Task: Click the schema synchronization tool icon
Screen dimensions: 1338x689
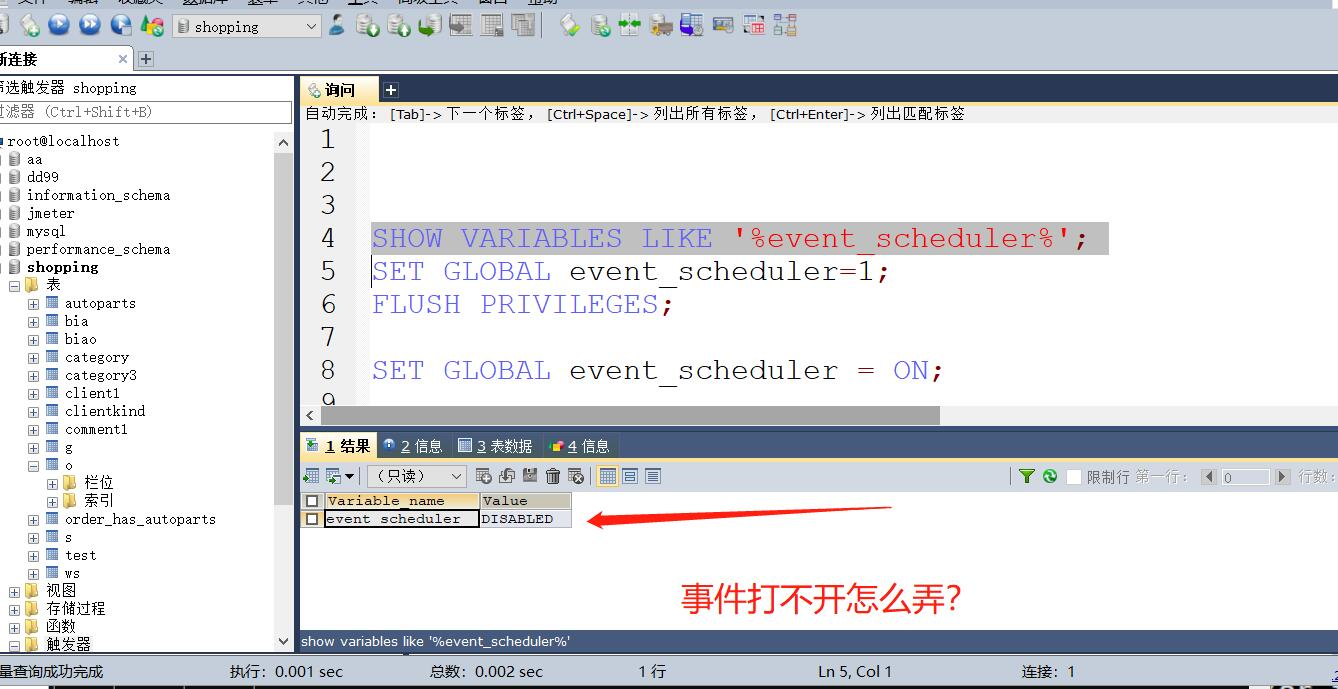Action: coord(630,26)
